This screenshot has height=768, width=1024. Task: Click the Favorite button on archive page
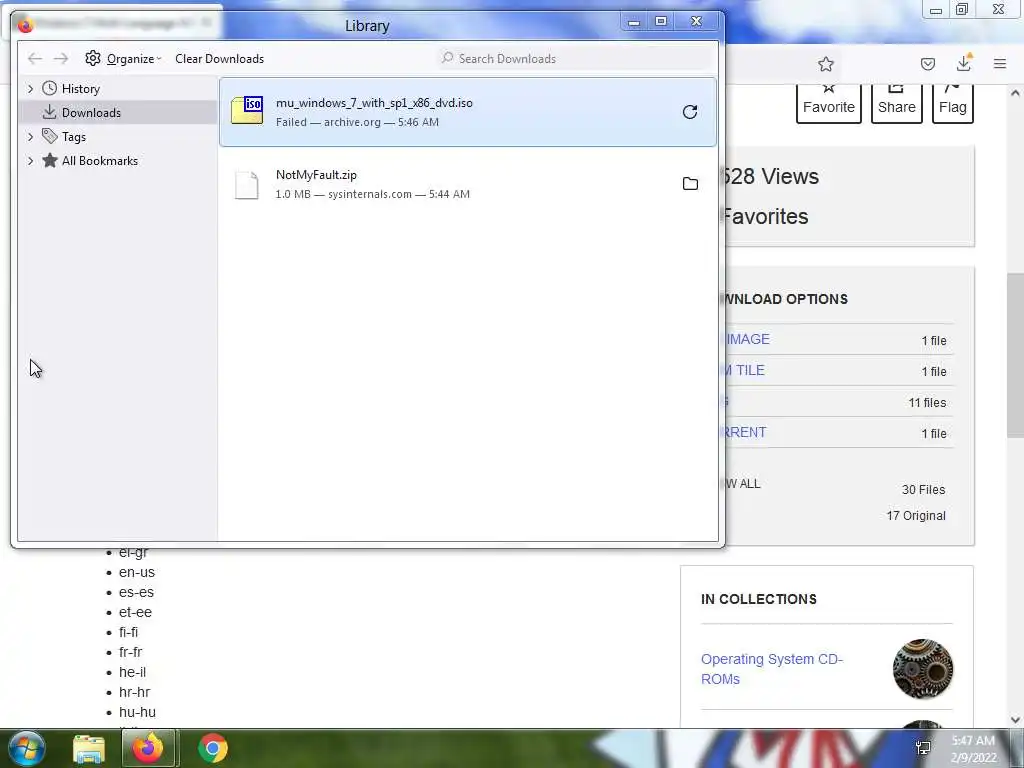(829, 103)
